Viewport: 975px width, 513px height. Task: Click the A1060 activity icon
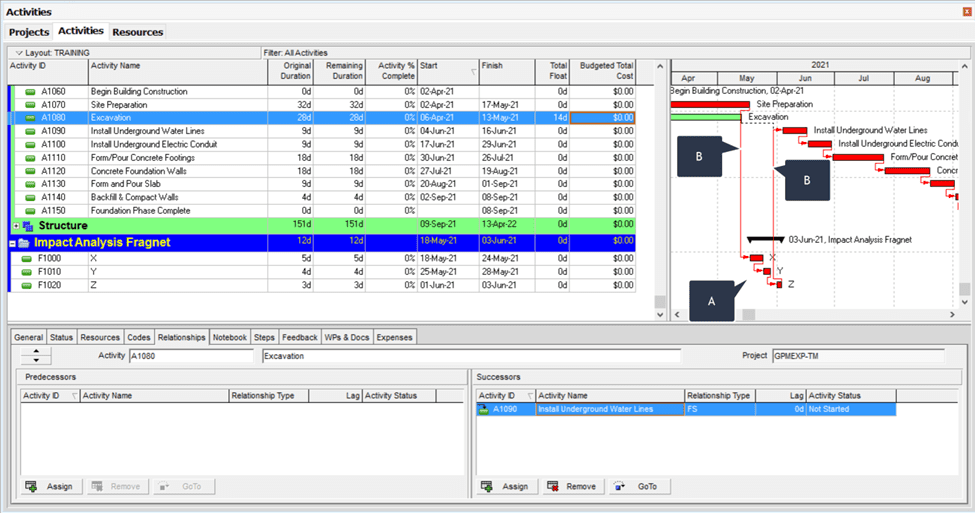tap(30, 92)
